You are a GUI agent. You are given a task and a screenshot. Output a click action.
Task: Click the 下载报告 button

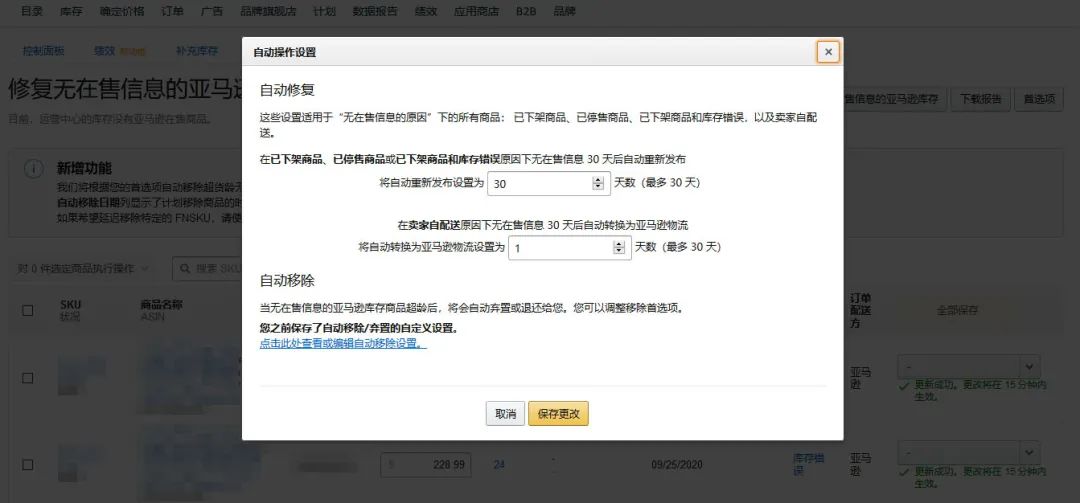(981, 99)
